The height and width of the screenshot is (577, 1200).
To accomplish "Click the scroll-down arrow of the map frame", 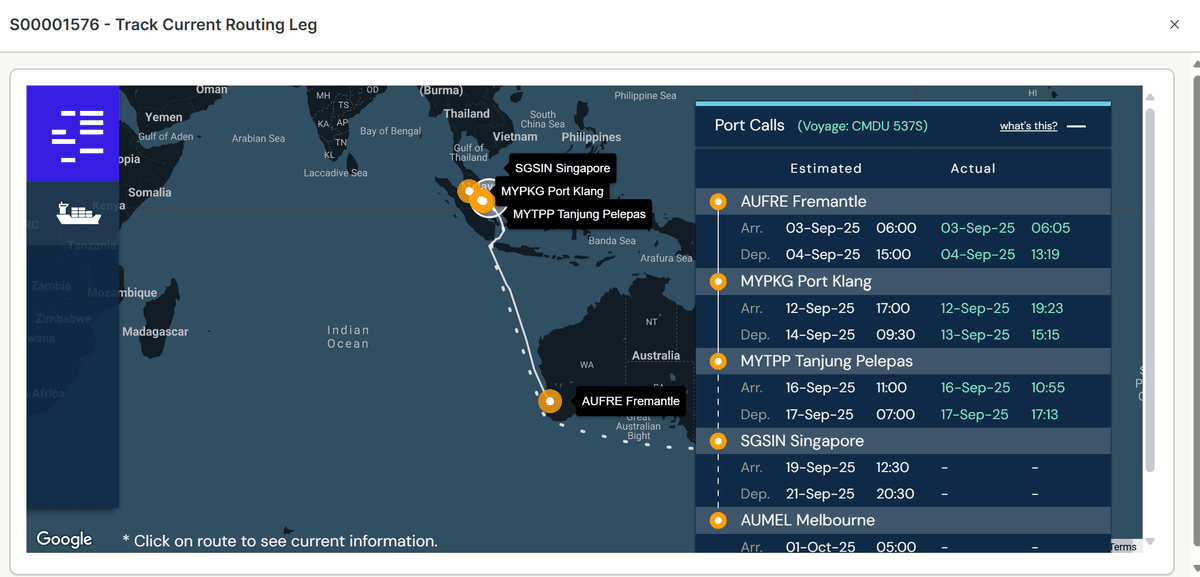I will (1150, 541).
